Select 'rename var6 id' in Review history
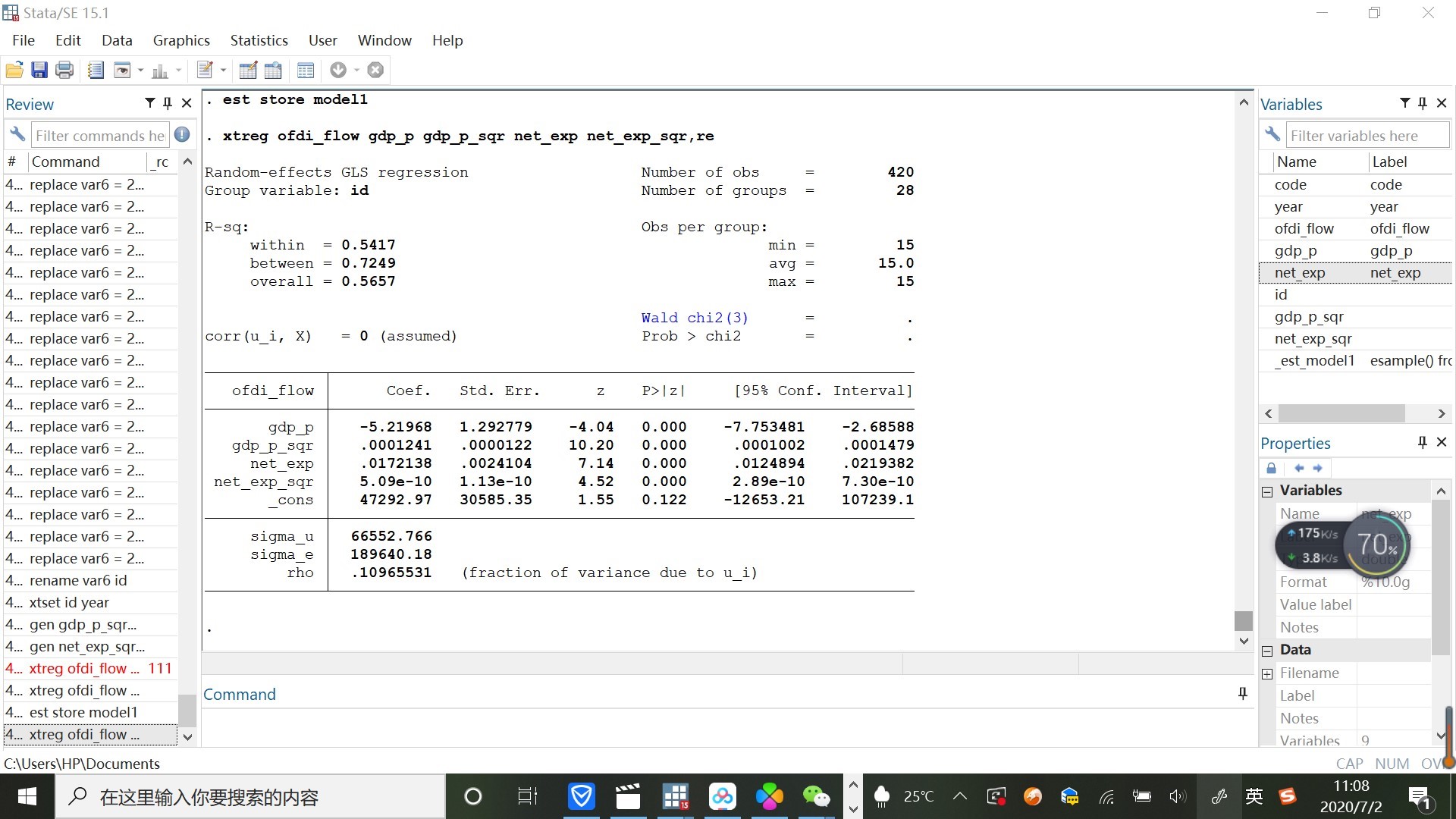This screenshot has width=1456, height=819. (x=90, y=580)
